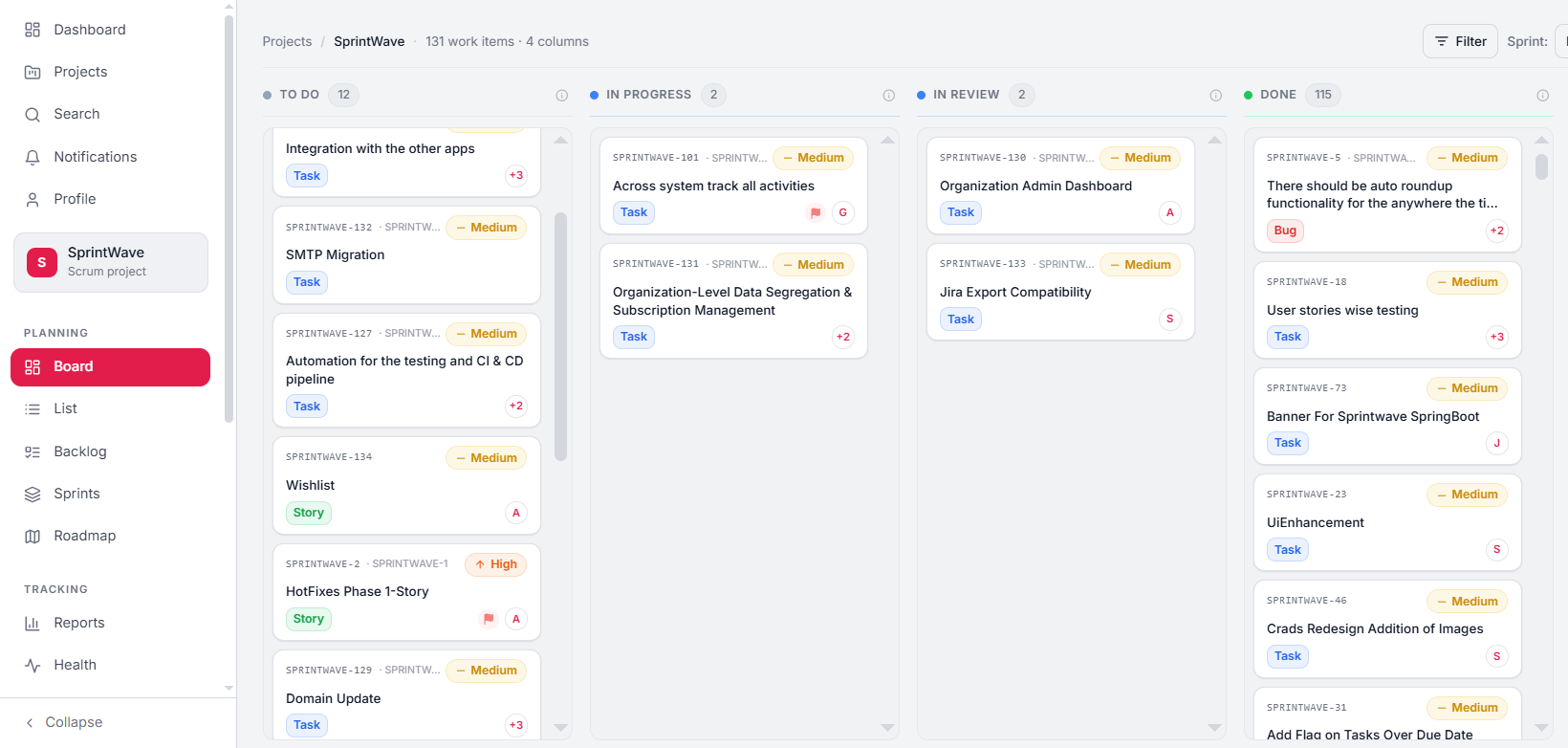Click the Projects breadcrumb link

coord(287,41)
